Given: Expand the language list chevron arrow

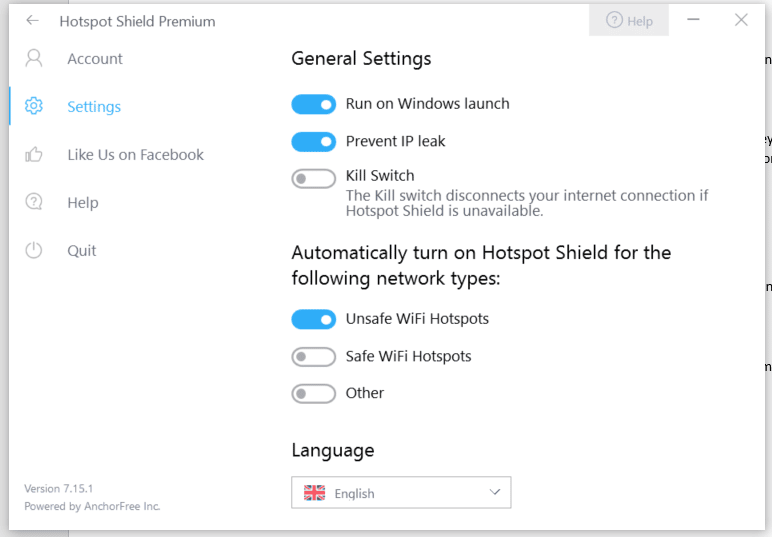Looking at the screenshot, I should pyautogui.click(x=495, y=492).
